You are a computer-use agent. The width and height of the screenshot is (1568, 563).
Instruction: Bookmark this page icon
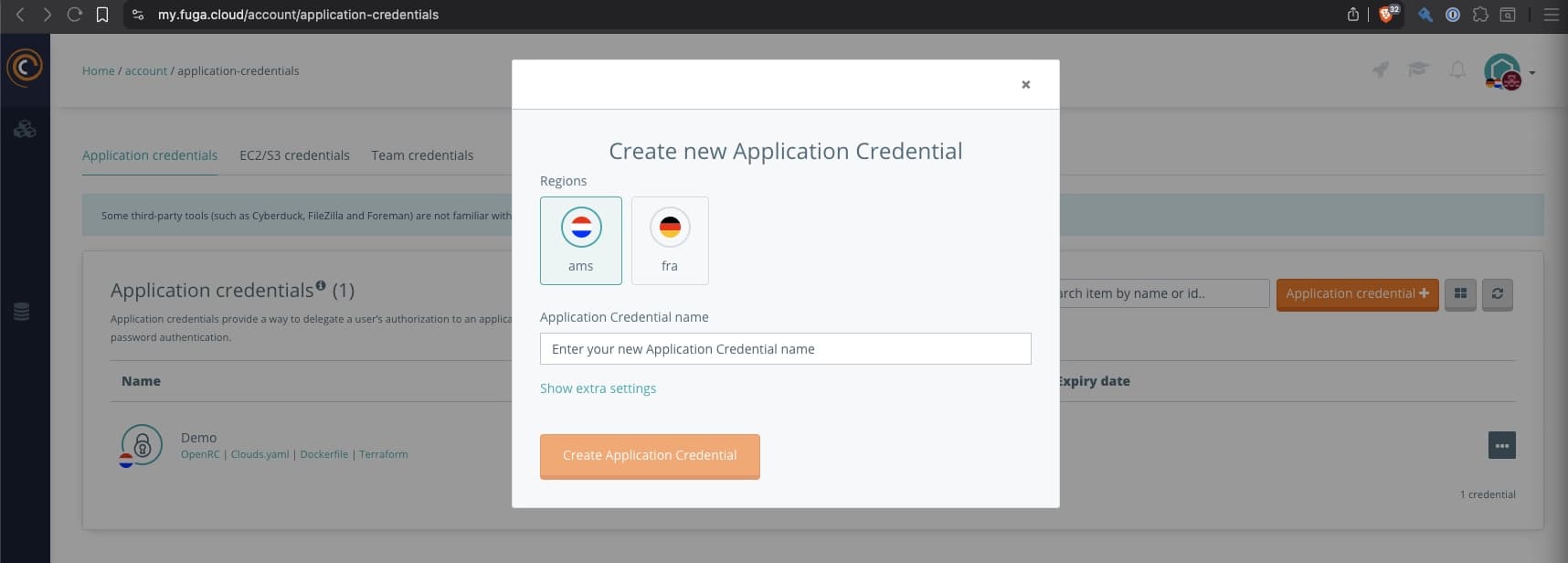[102, 15]
